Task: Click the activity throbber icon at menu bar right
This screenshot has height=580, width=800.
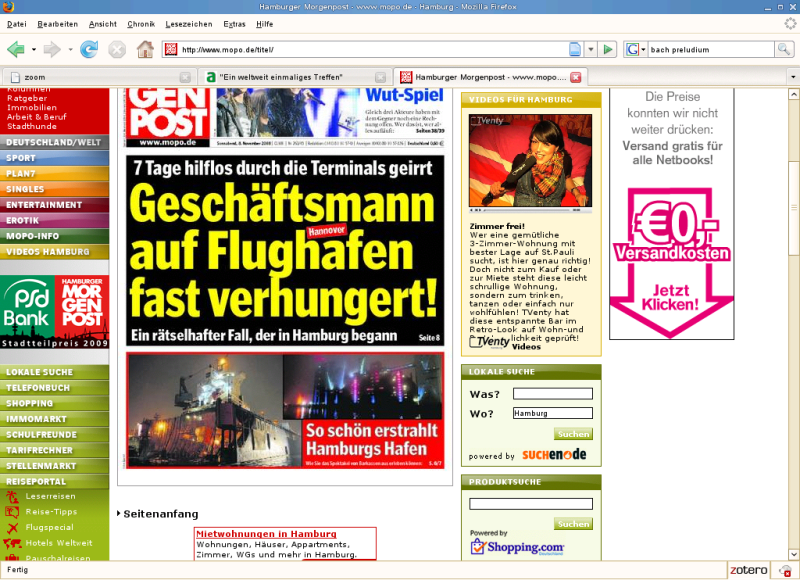Action: [790, 23]
